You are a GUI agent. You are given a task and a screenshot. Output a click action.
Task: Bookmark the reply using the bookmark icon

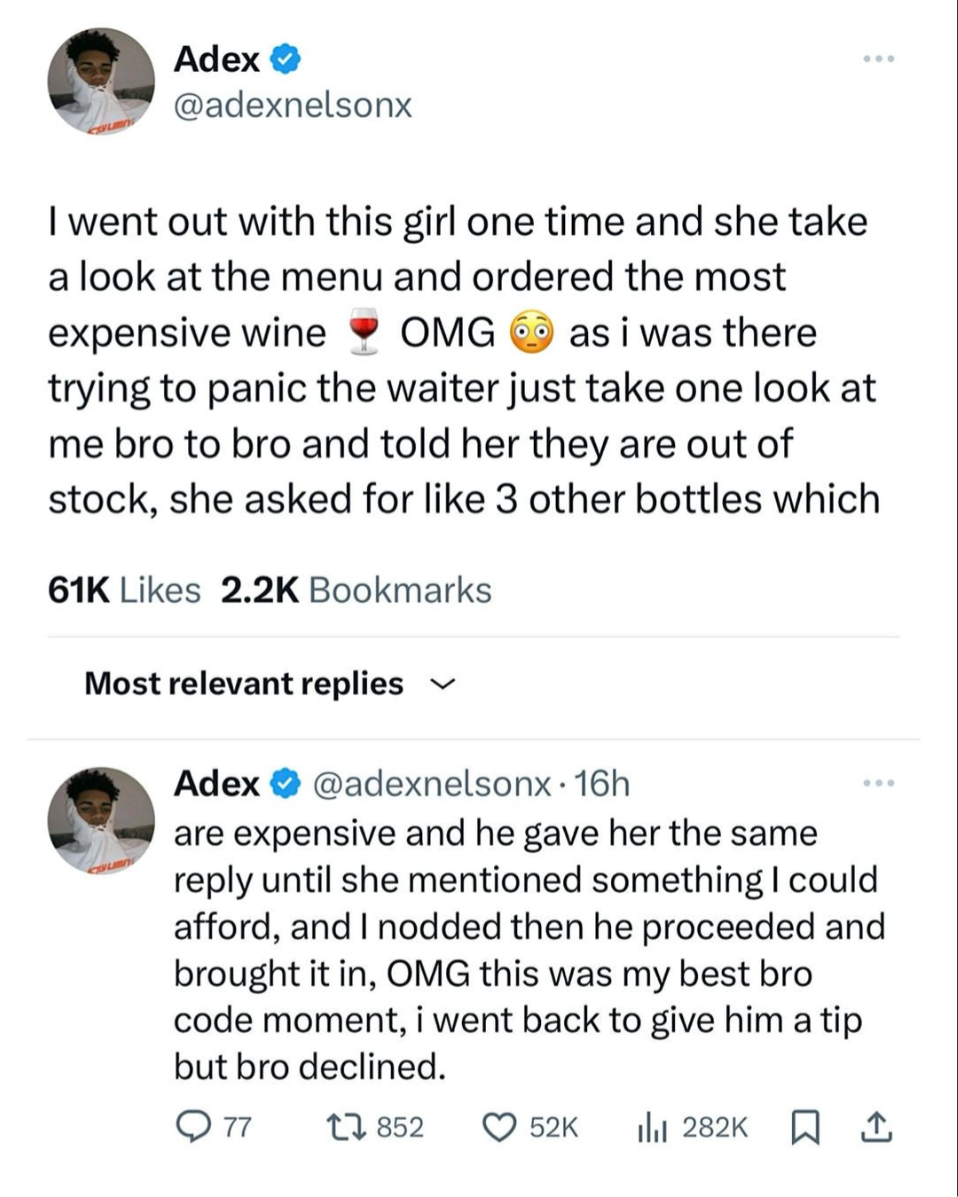[x=804, y=1128]
